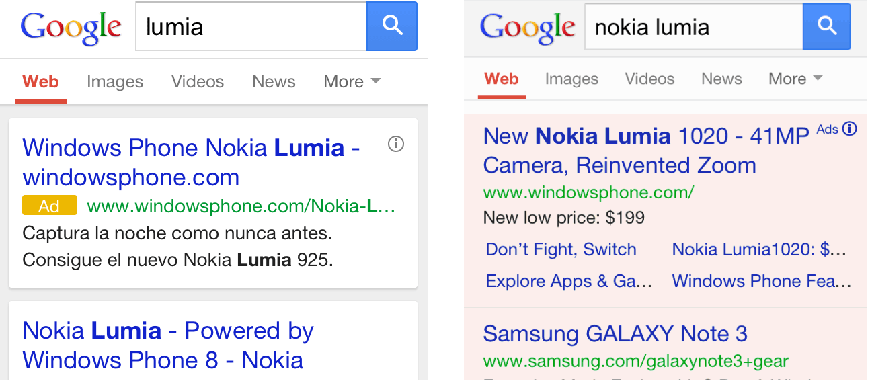Image resolution: width=870 pixels, height=380 pixels.
Task: Open Ads info icon in right results
Action: click(x=849, y=129)
